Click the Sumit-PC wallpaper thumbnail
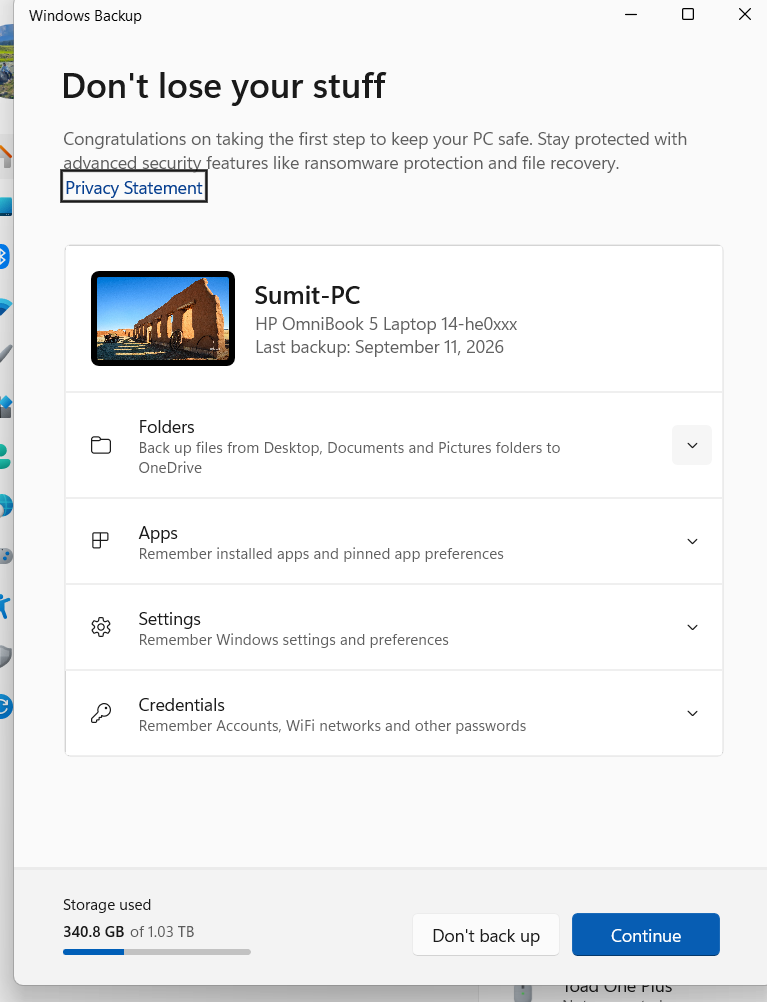 pyautogui.click(x=163, y=318)
